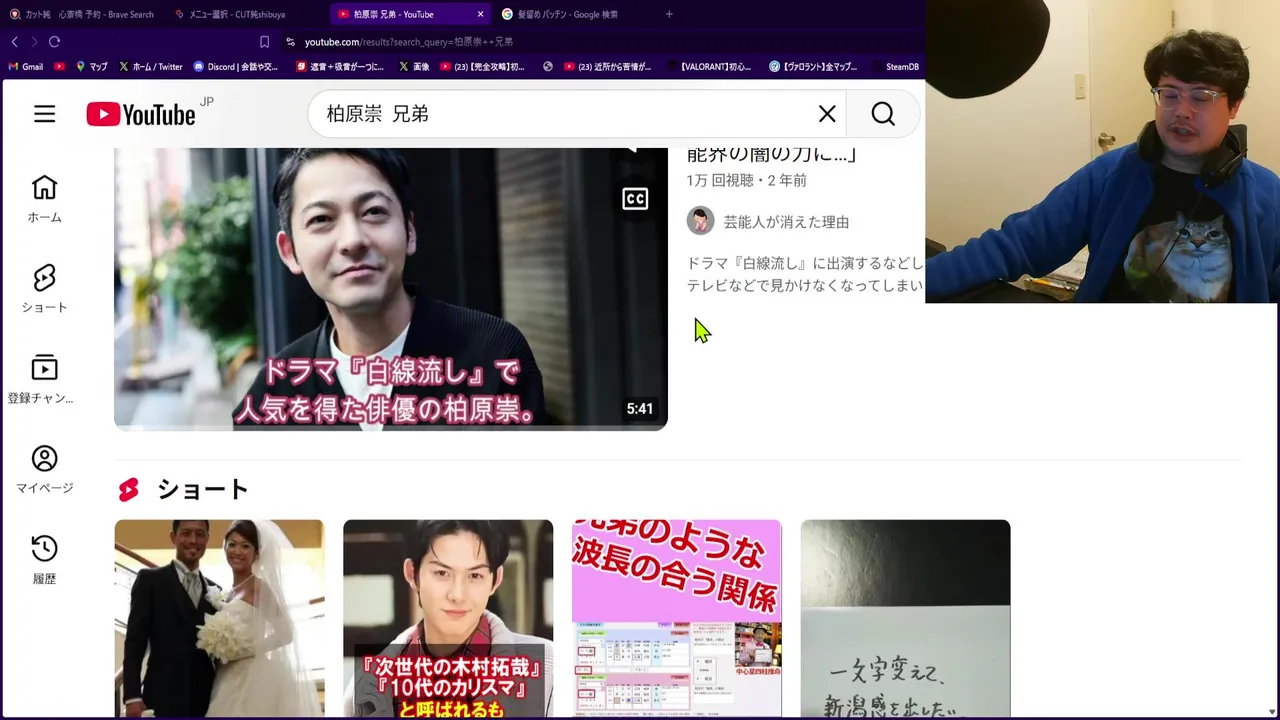Open the 芸能人が消えた理由 channel name

click(786, 222)
